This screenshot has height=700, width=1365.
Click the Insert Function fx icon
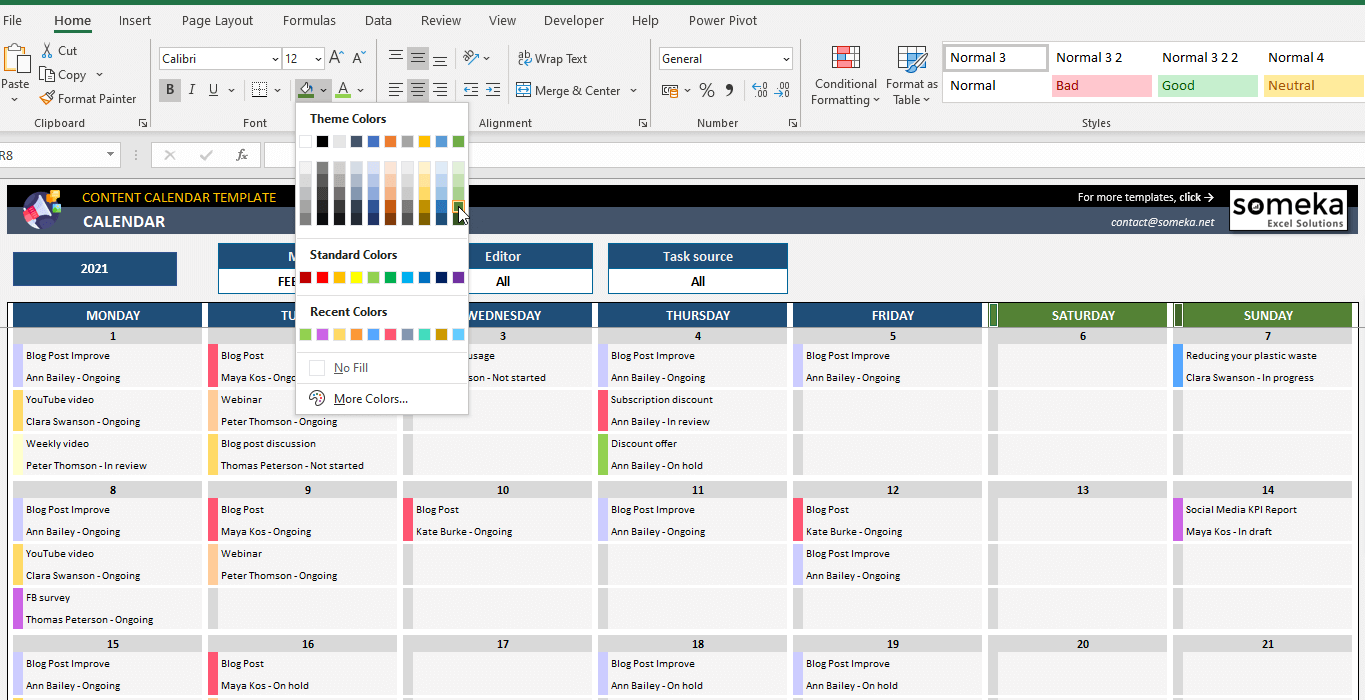pyautogui.click(x=242, y=155)
